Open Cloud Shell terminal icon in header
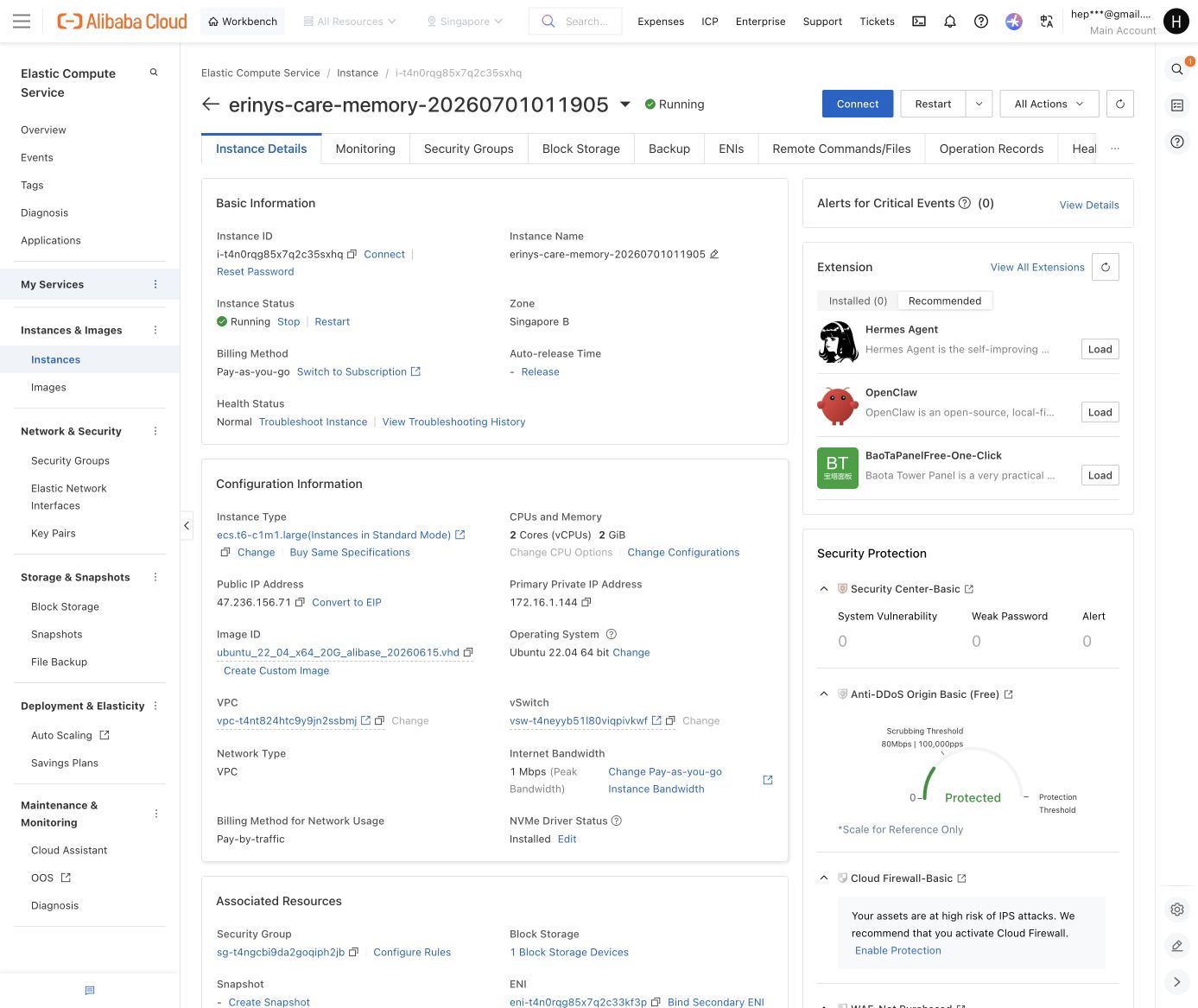Screen dimensions: 1198x1008 919,22
